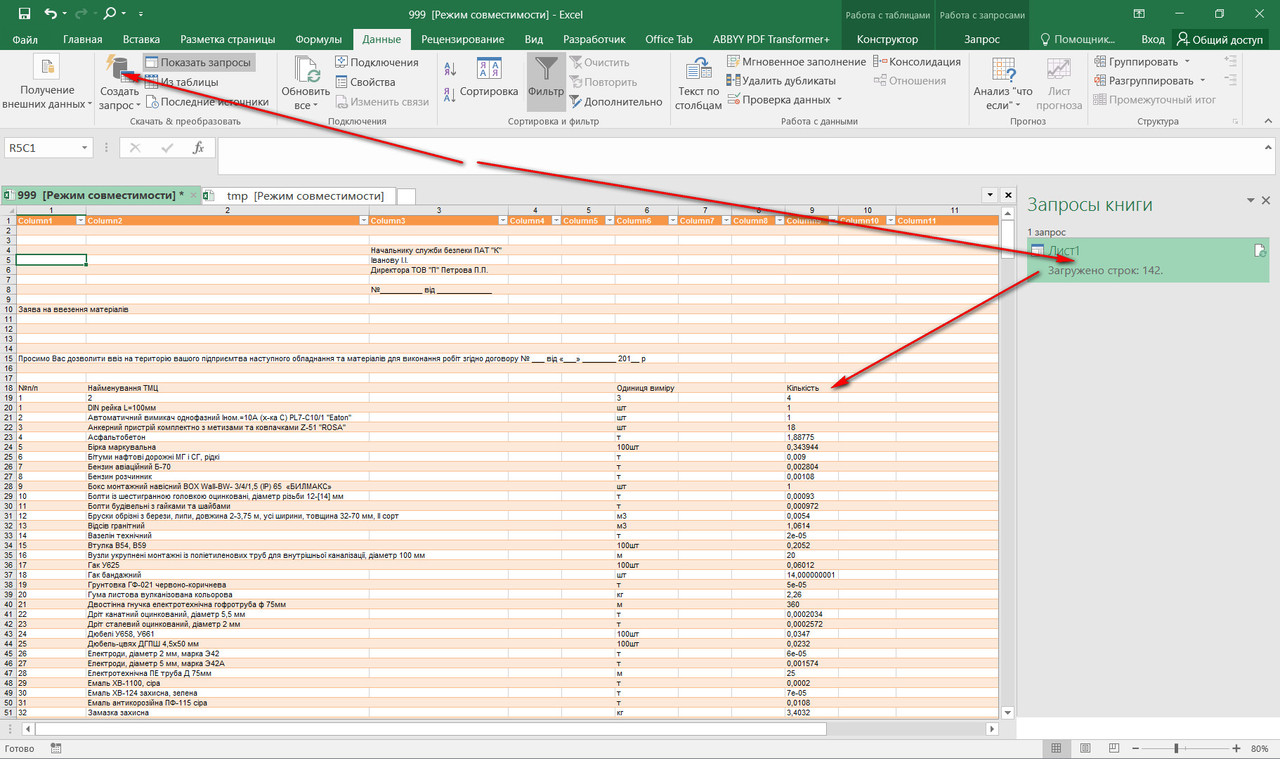Undo the last action

coord(50,13)
